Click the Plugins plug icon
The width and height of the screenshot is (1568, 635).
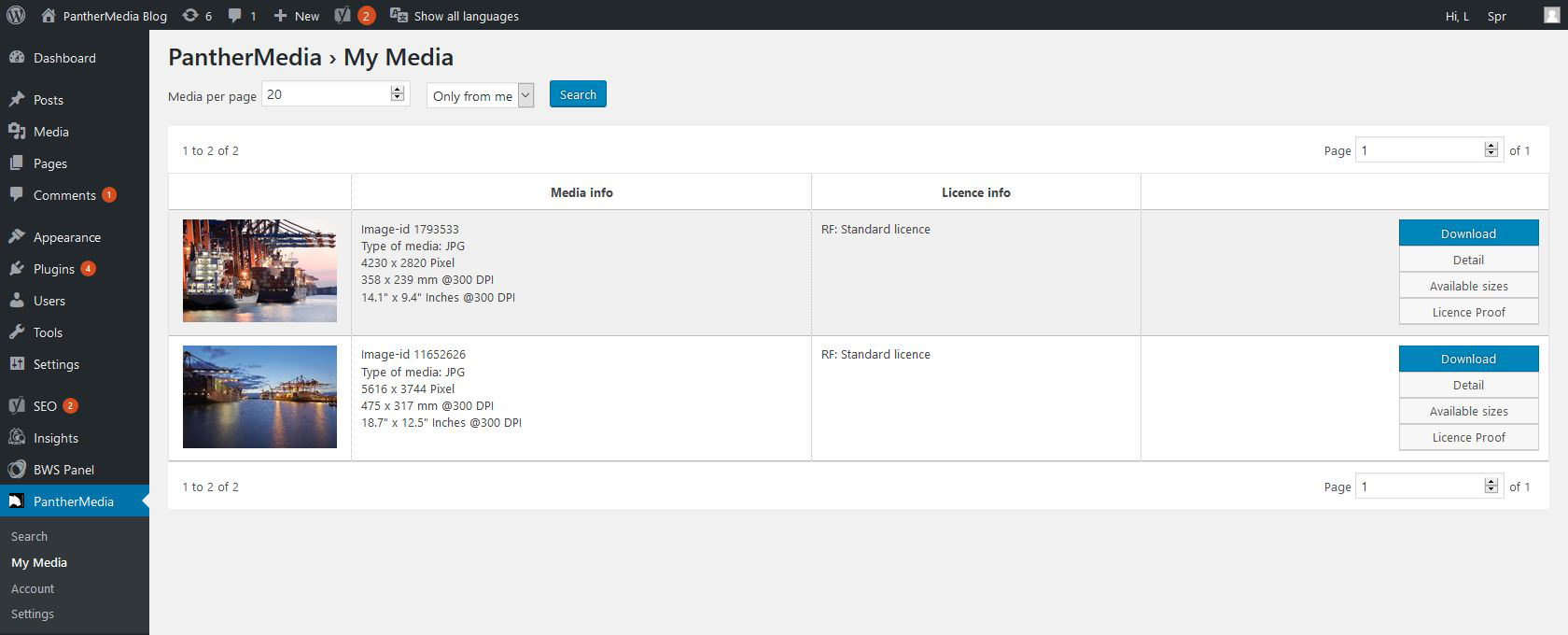(x=16, y=268)
